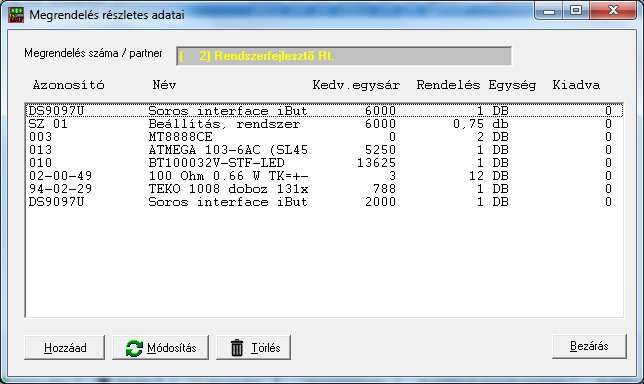Select the 94-02-29 TEKO 1008 doboz row
Image resolution: width=644 pixels, height=384 pixels.
[324, 189]
